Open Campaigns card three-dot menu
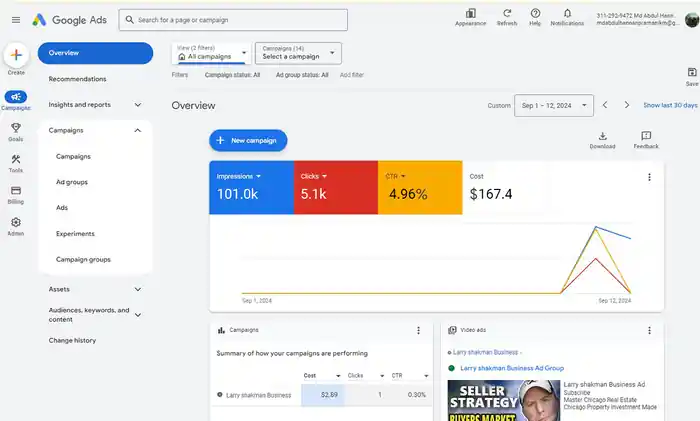Image resolution: width=700 pixels, height=421 pixels. pyautogui.click(x=418, y=330)
